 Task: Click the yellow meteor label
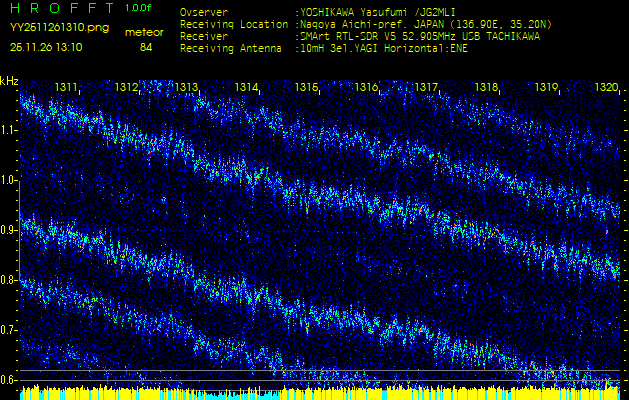click(144, 32)
